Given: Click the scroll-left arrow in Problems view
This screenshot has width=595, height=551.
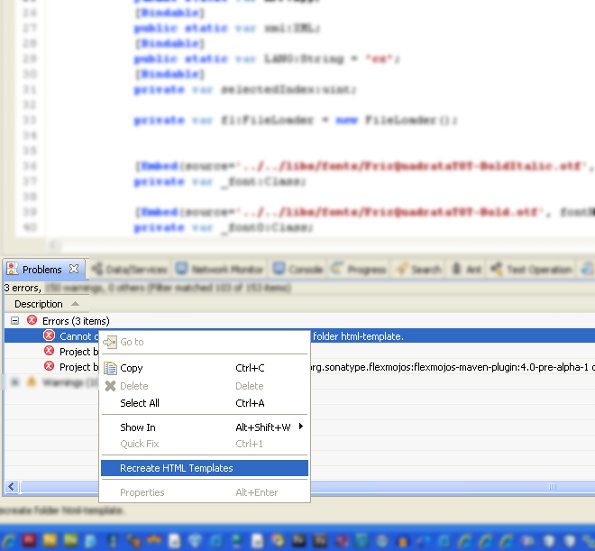Looking at the screenshot, I should 11,486.
